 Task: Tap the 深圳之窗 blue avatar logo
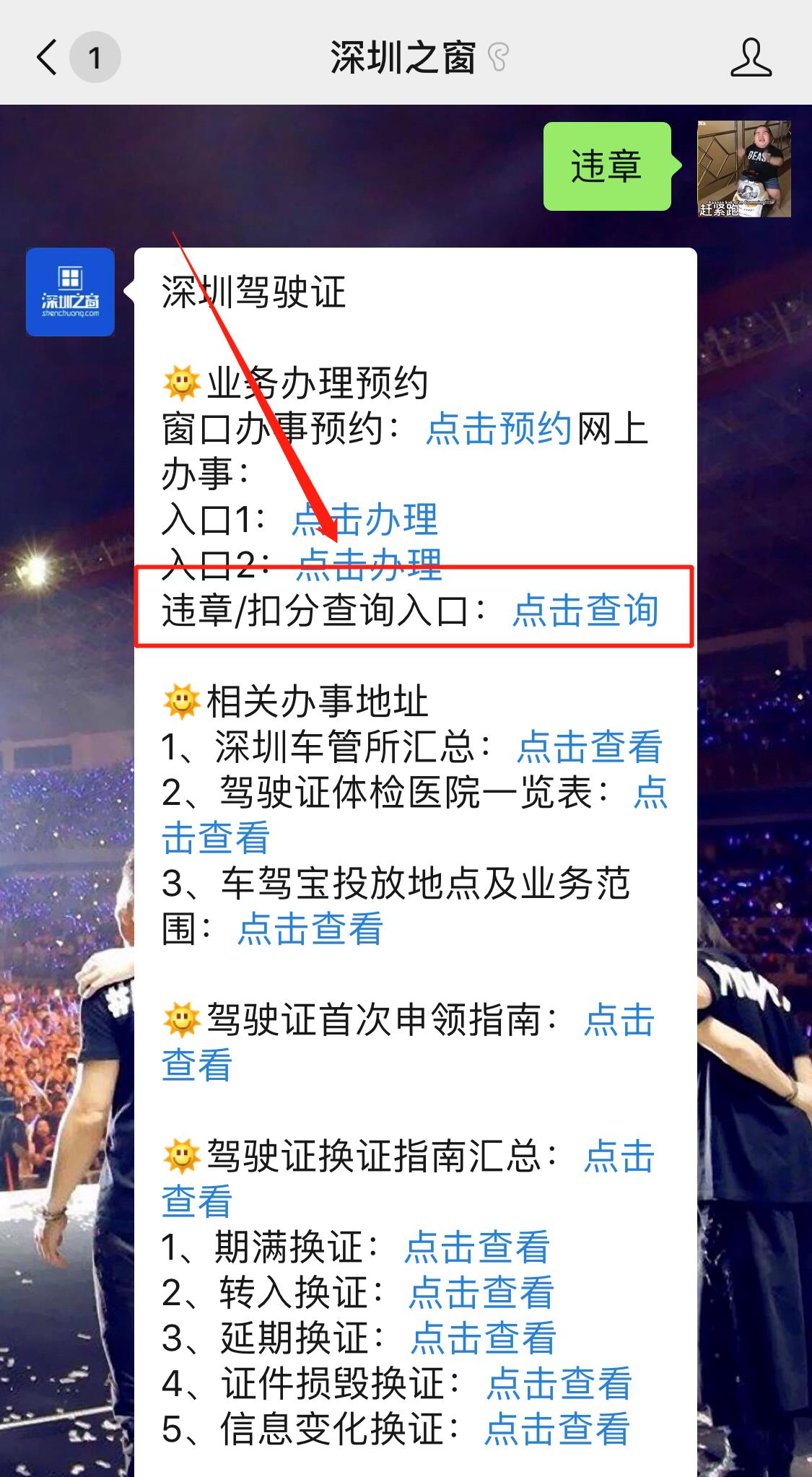click(70, 292)
